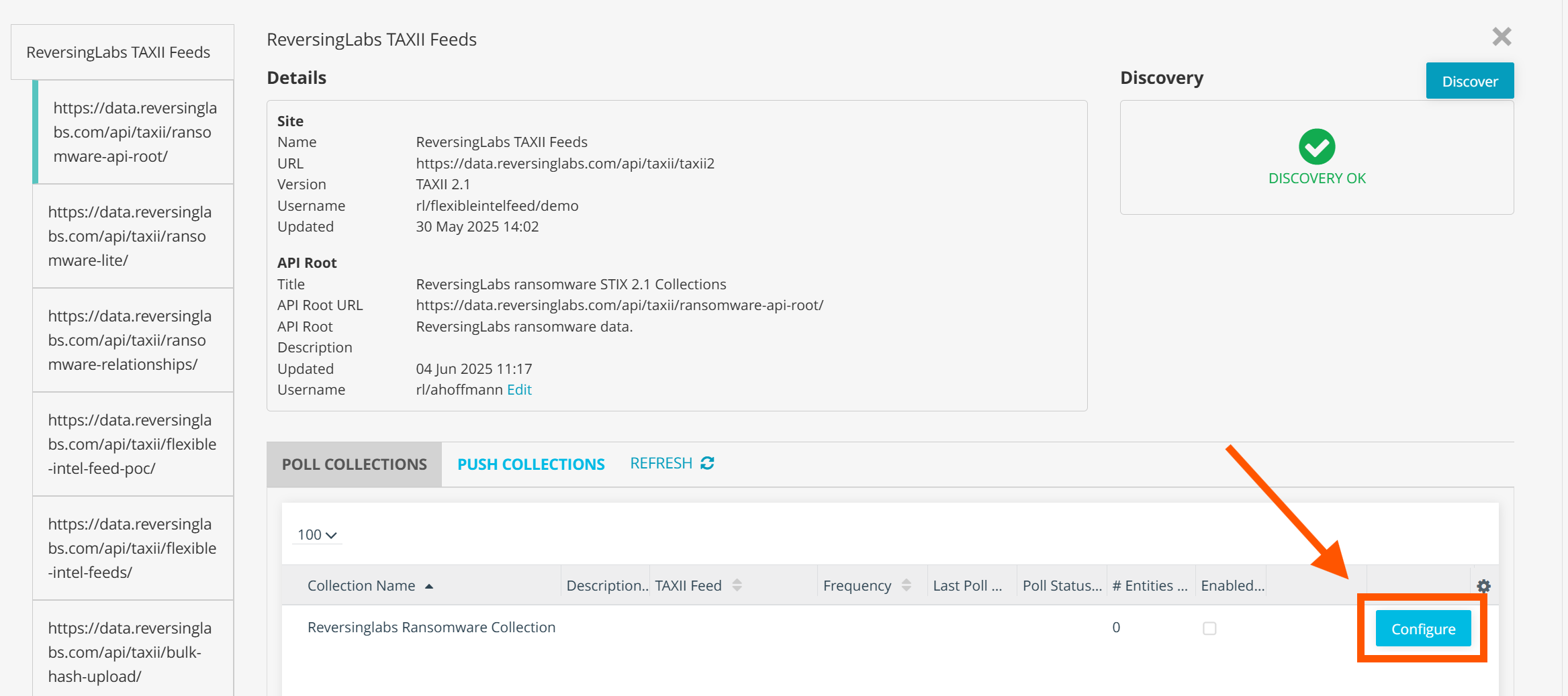1568x696 pixels.
Task: Click the Discover button
Action: [1470, 81]
